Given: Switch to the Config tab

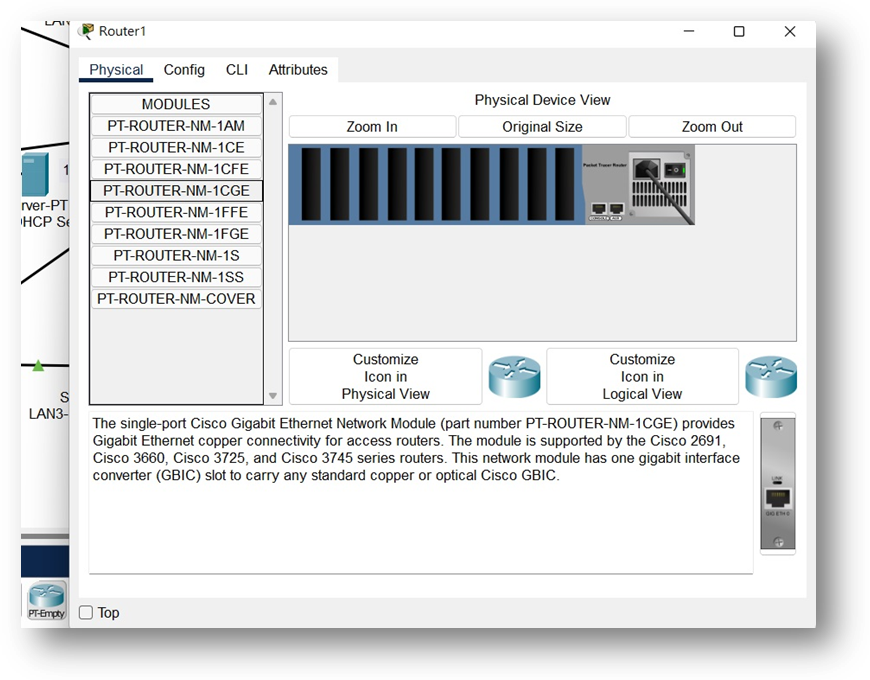Looking at the screenshot, I should [184, 70].
